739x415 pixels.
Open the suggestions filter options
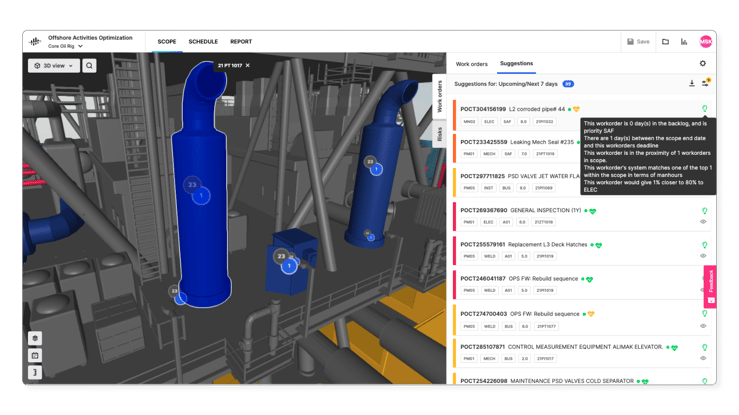point(704,84)
